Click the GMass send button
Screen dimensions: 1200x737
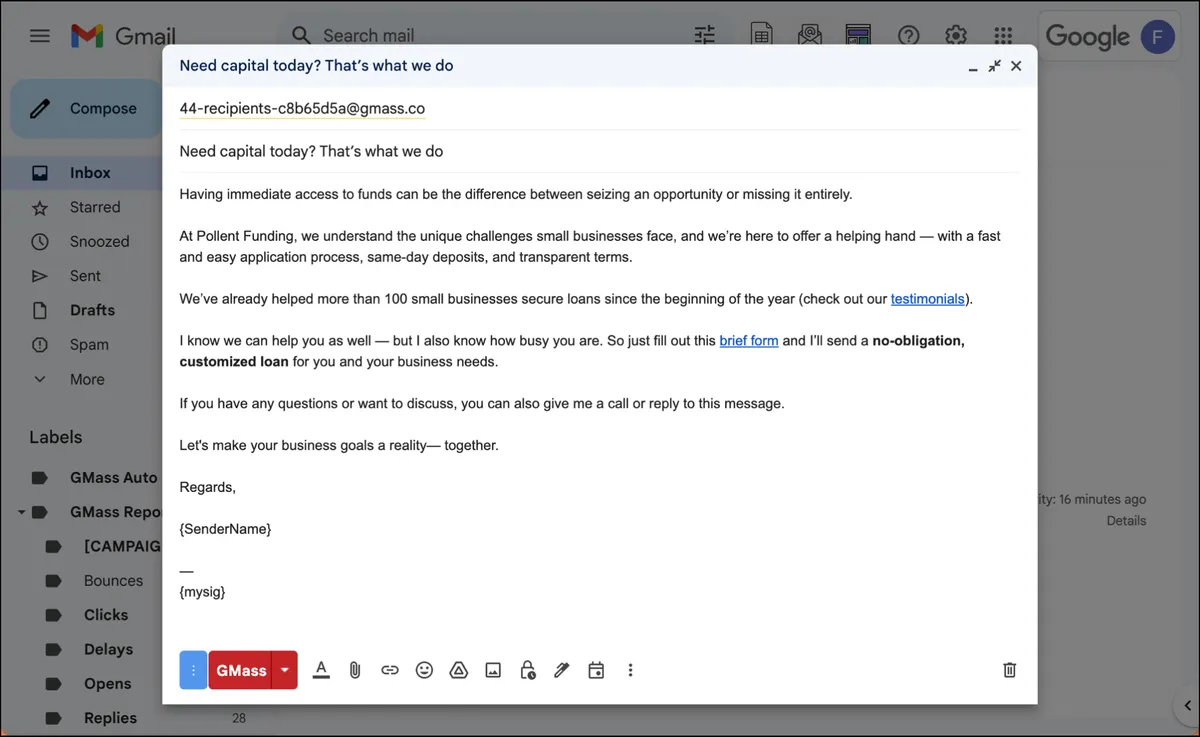coord(241,670)
